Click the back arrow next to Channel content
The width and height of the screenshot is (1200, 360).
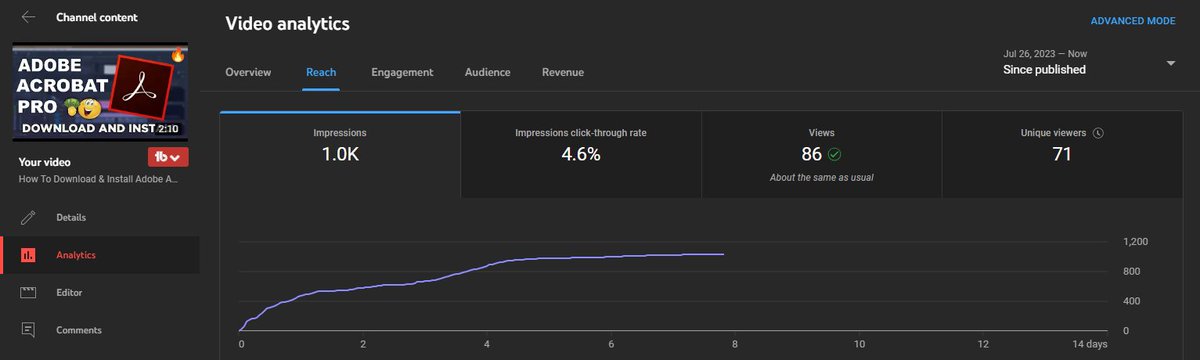(28, 17)
